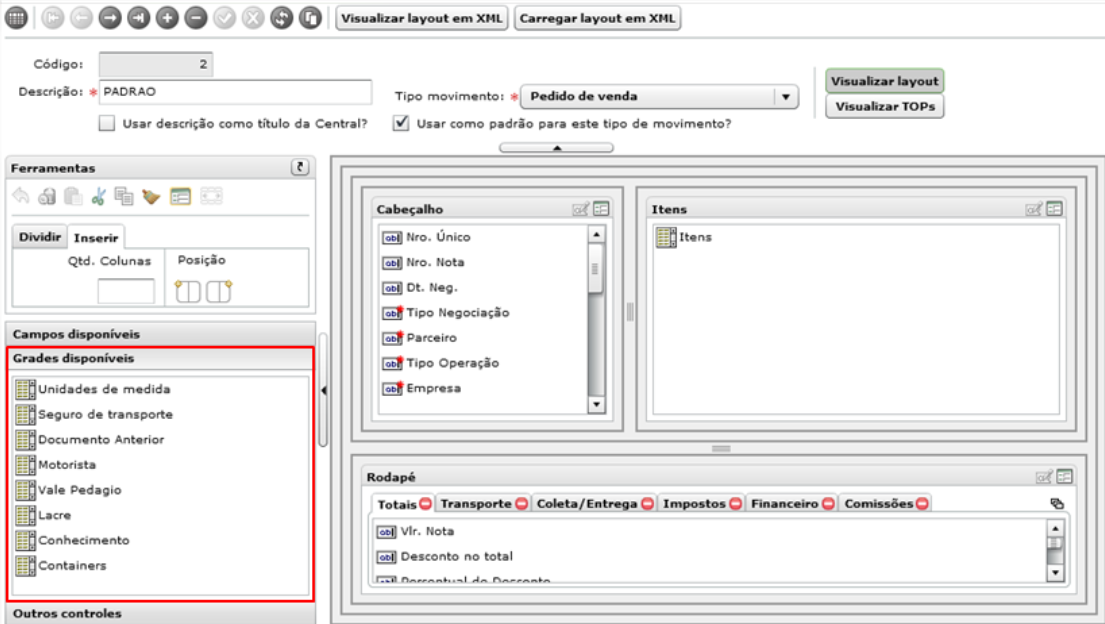Click the Visualizar layout button
Screen dimensions: 1105x624
tap(884, 81)
